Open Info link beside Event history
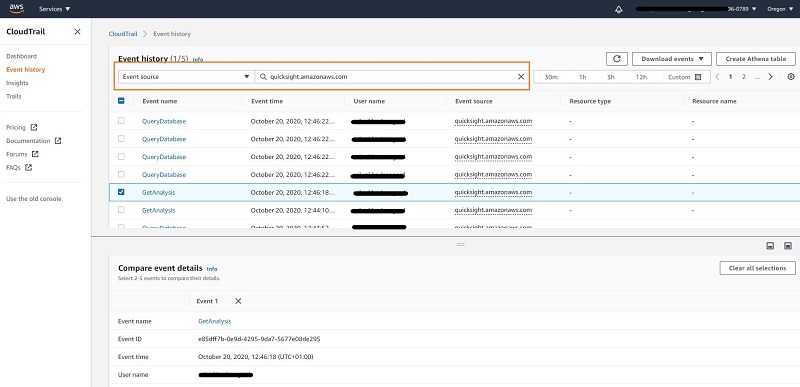This screenshot has width=800, height=387. click(197, 60)
